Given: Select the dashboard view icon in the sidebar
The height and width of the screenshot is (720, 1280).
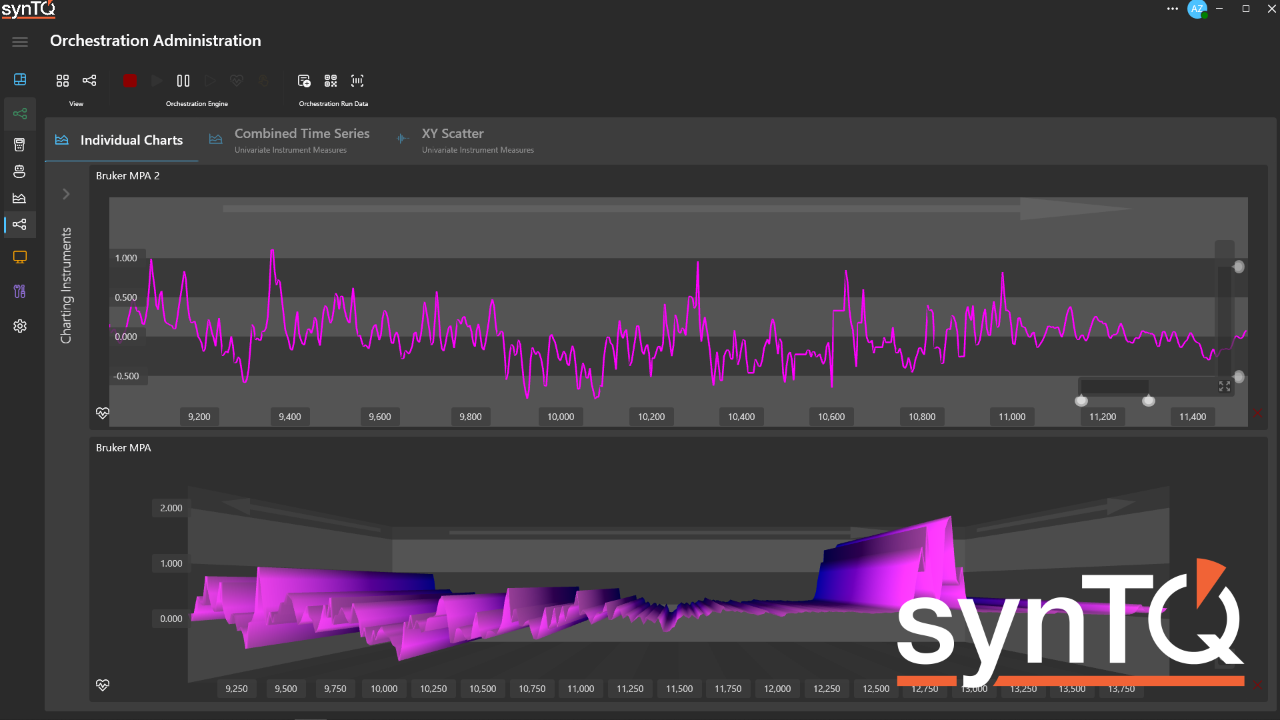Looking at the screenshot, I should tap(19, 78).
